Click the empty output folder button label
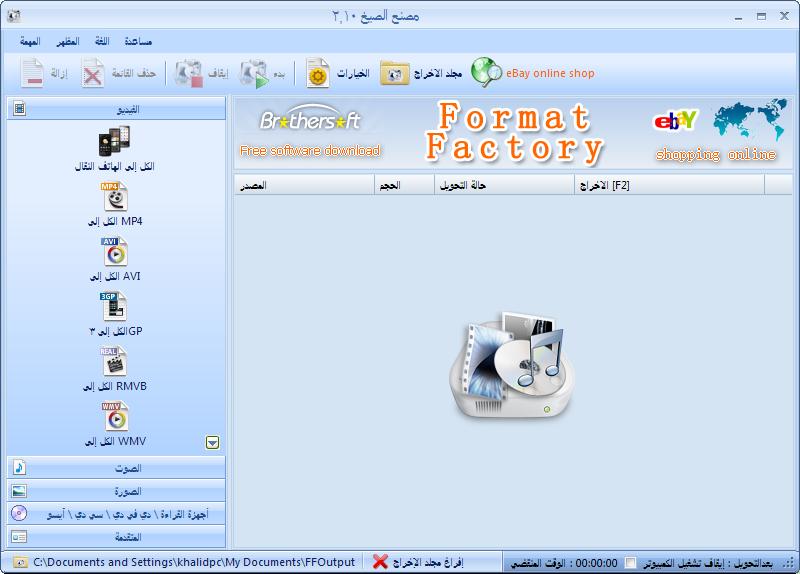The height and width of the screenshot is (574, 800). pos(428,562)
